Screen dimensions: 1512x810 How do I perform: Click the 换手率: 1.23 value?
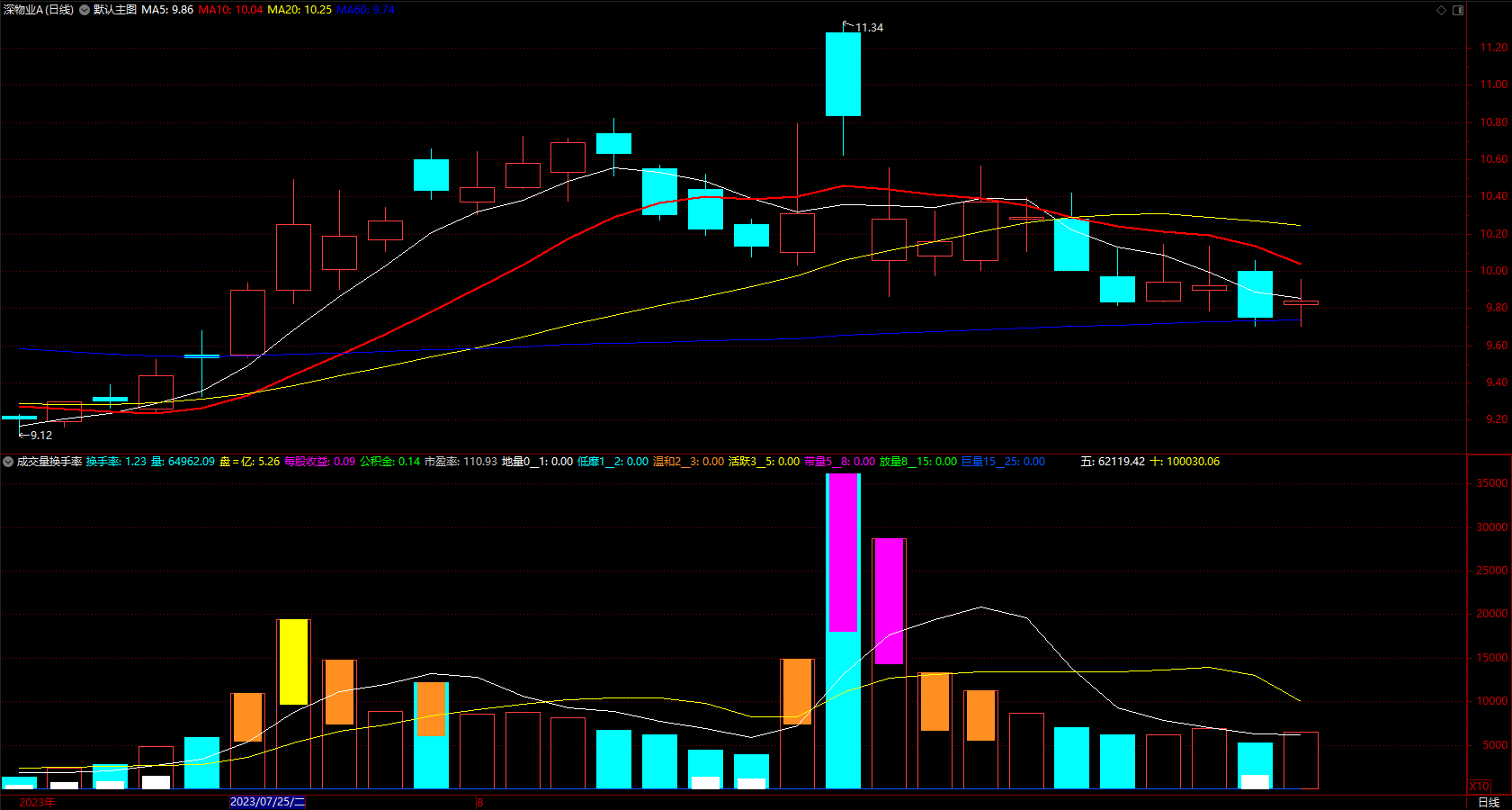116,462
